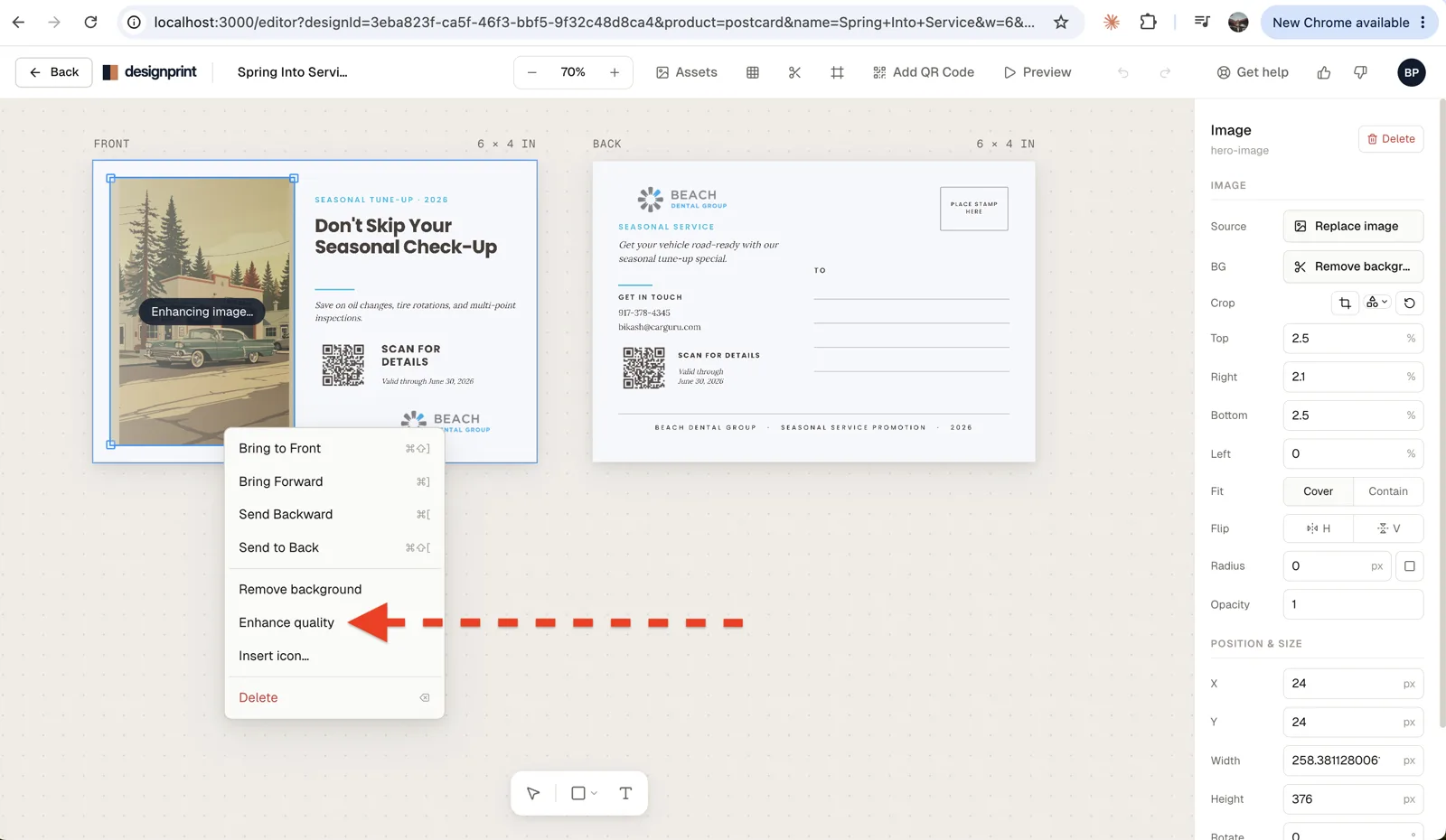Choose Send to Back in context menu
This screenshot has width=1446, height=840.
(334, 547)
